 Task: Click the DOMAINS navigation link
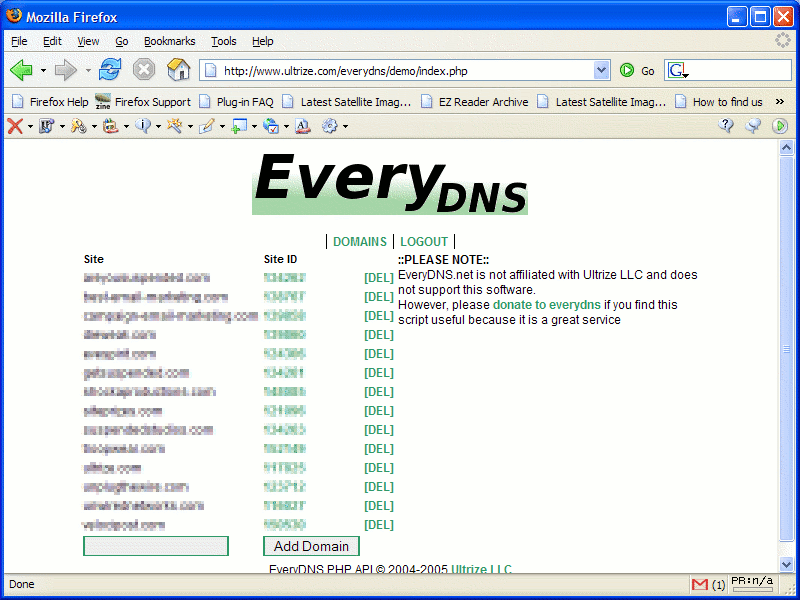tap(360, 241)
